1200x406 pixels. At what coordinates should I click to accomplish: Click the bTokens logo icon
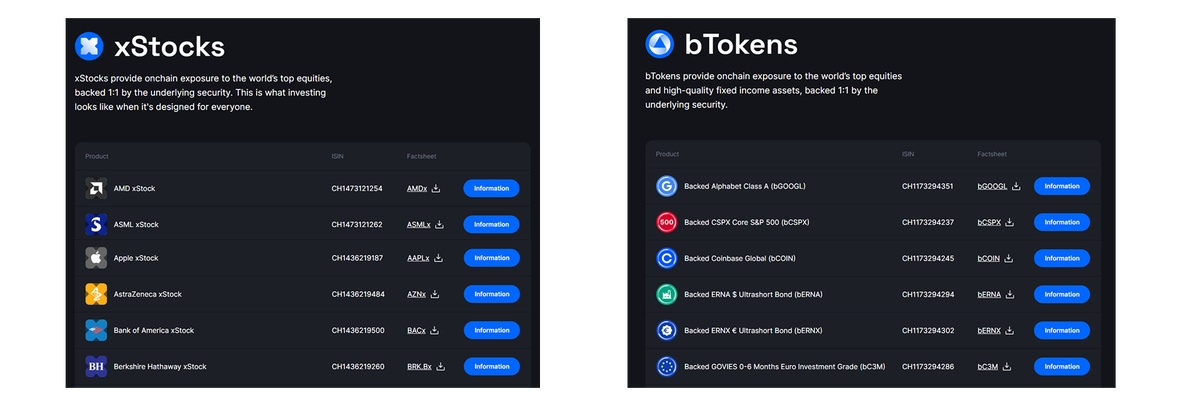pos(660,44)
